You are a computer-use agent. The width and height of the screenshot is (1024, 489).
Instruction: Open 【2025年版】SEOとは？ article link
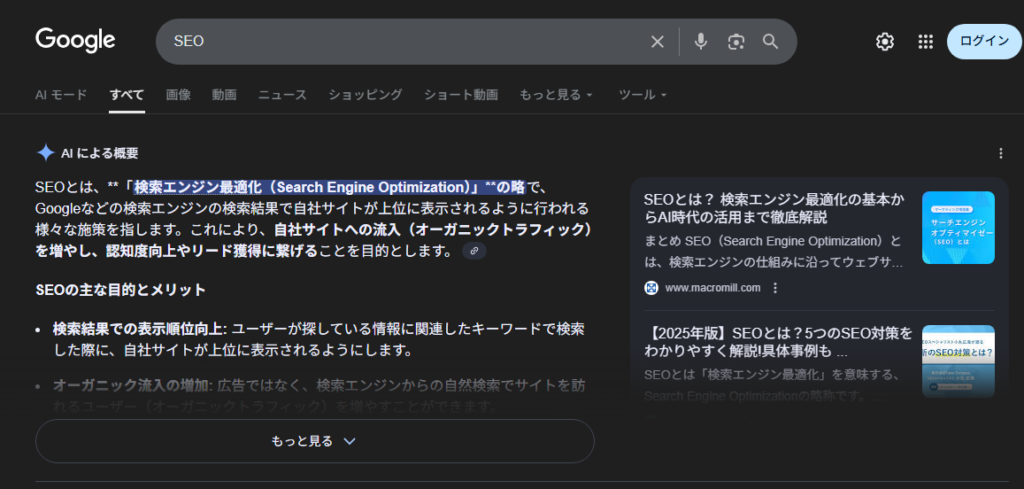(778, 343)
